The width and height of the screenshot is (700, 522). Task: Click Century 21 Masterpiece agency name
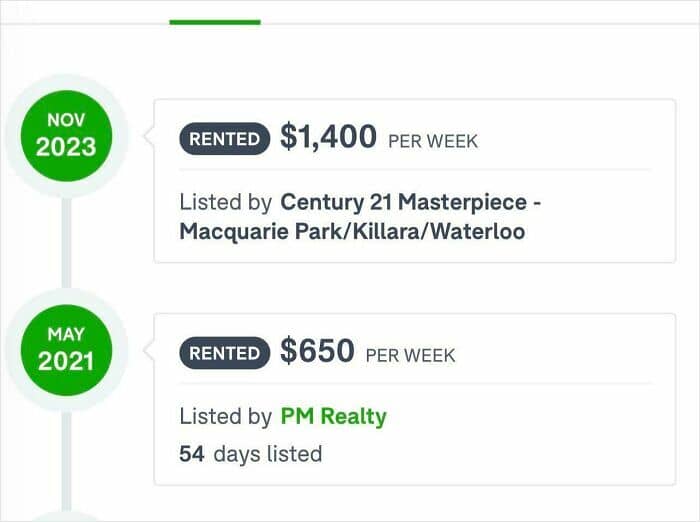pos(410,202)
